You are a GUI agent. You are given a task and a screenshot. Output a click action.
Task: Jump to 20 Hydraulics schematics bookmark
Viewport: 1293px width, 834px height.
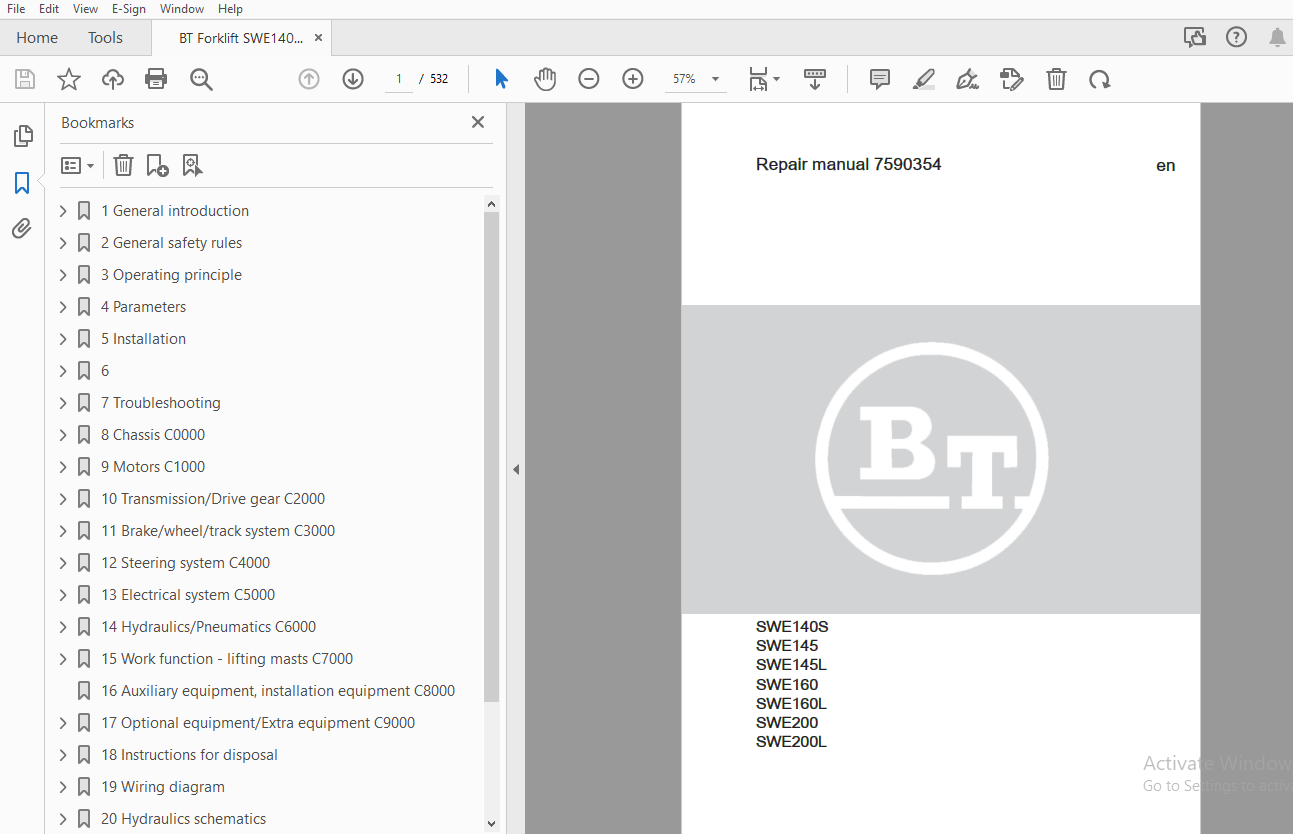click(183, 819)
